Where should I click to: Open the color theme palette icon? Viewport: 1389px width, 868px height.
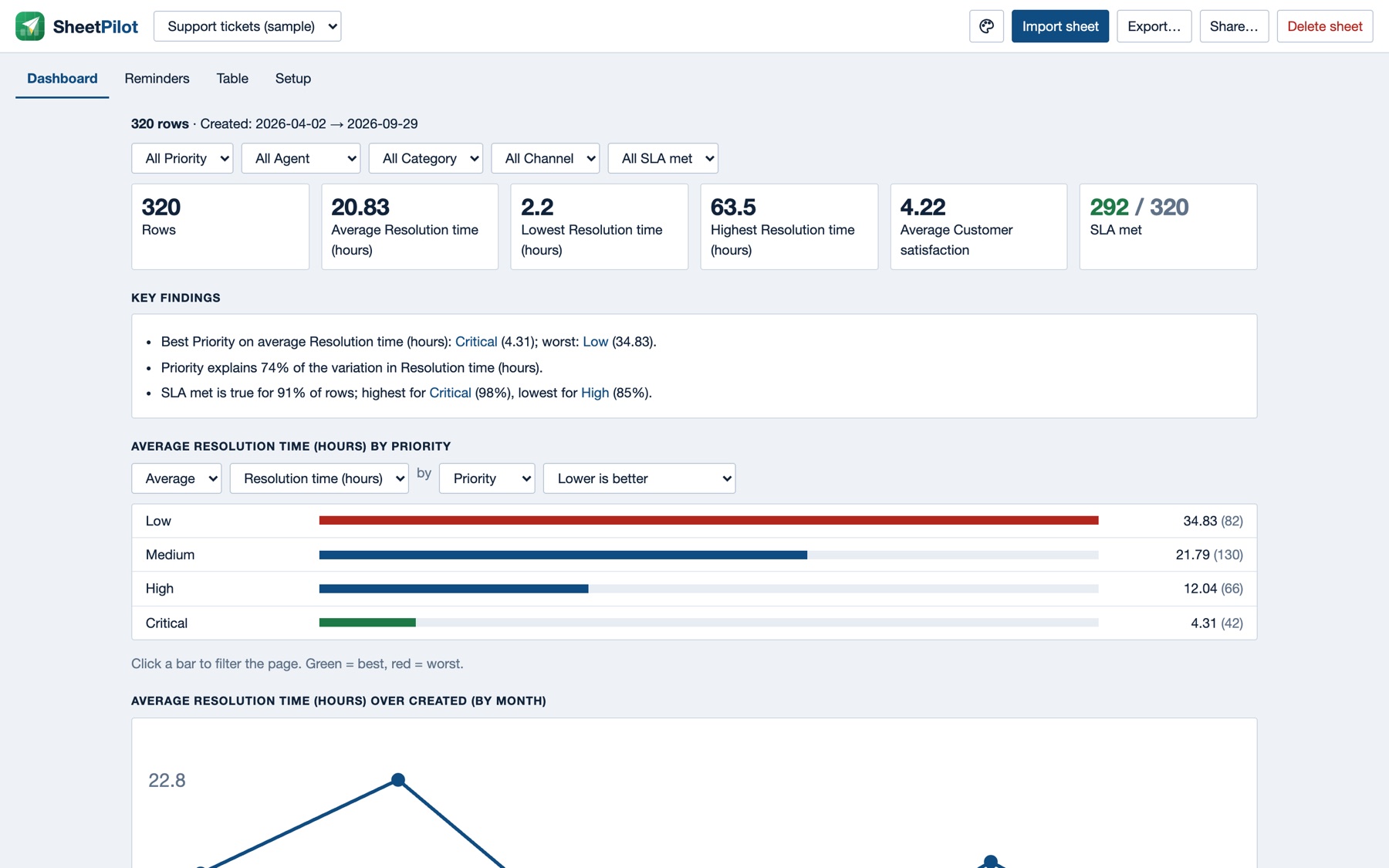coord(986,26)
